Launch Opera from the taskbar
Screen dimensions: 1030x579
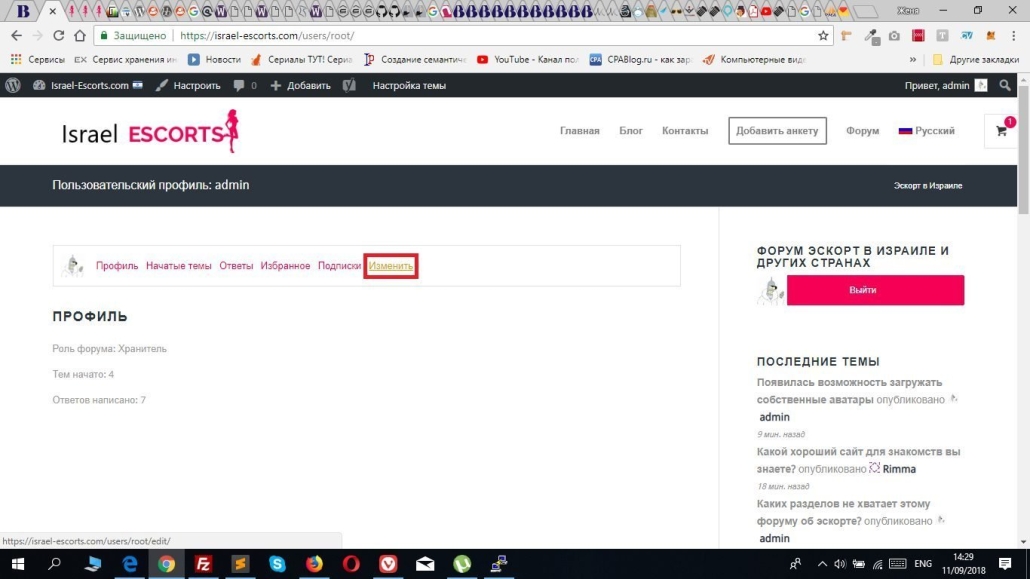coord(351,564)
